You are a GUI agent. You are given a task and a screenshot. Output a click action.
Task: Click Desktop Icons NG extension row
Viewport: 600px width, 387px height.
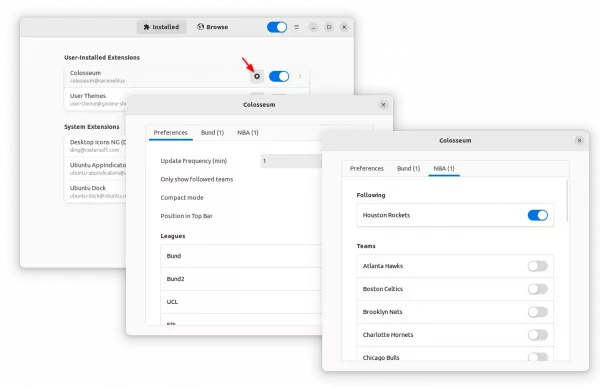(x=96, y=145)
